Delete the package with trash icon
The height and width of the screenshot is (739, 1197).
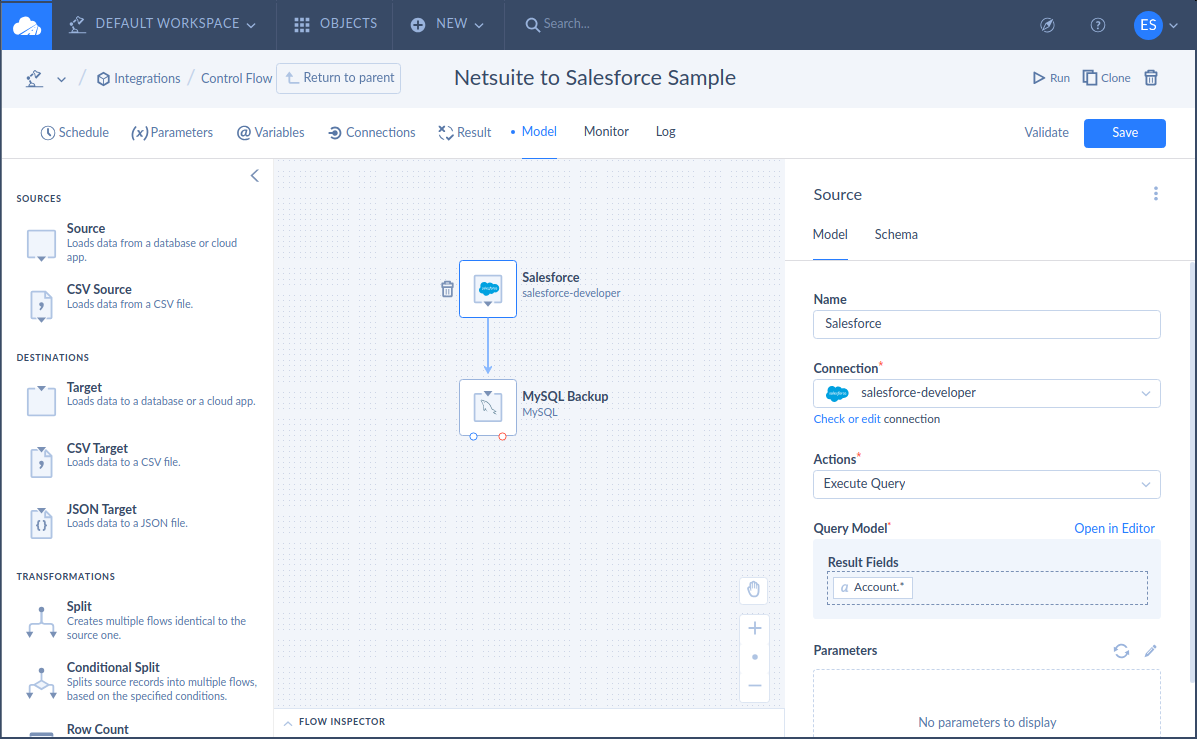(x=1151, y=78)
